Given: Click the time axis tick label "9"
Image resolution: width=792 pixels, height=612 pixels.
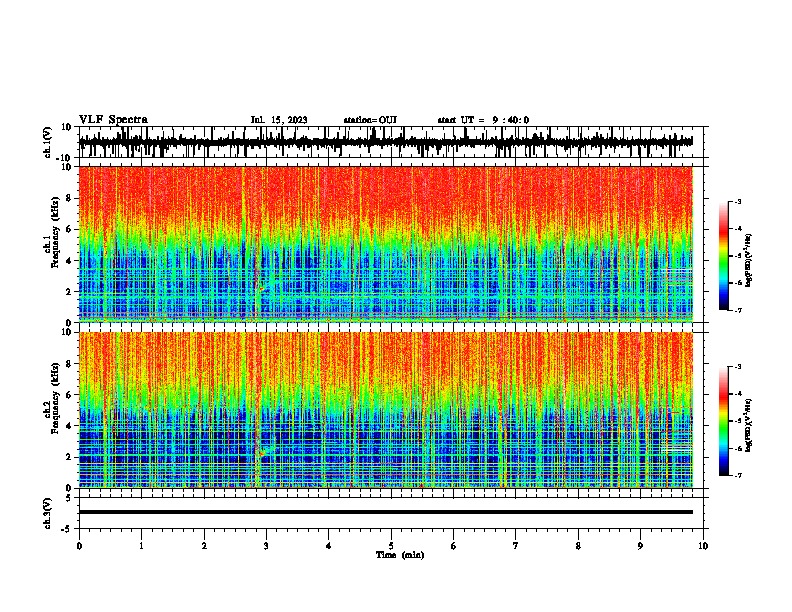Looking at the screenshot, I should tap(640, 546).
